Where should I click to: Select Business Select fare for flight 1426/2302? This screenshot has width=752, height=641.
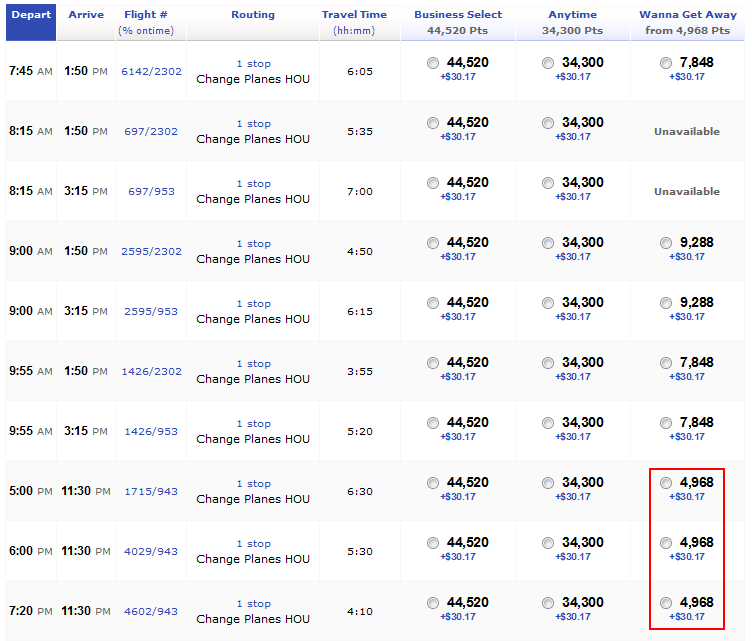pyautogui.click(x=433, y=363)
